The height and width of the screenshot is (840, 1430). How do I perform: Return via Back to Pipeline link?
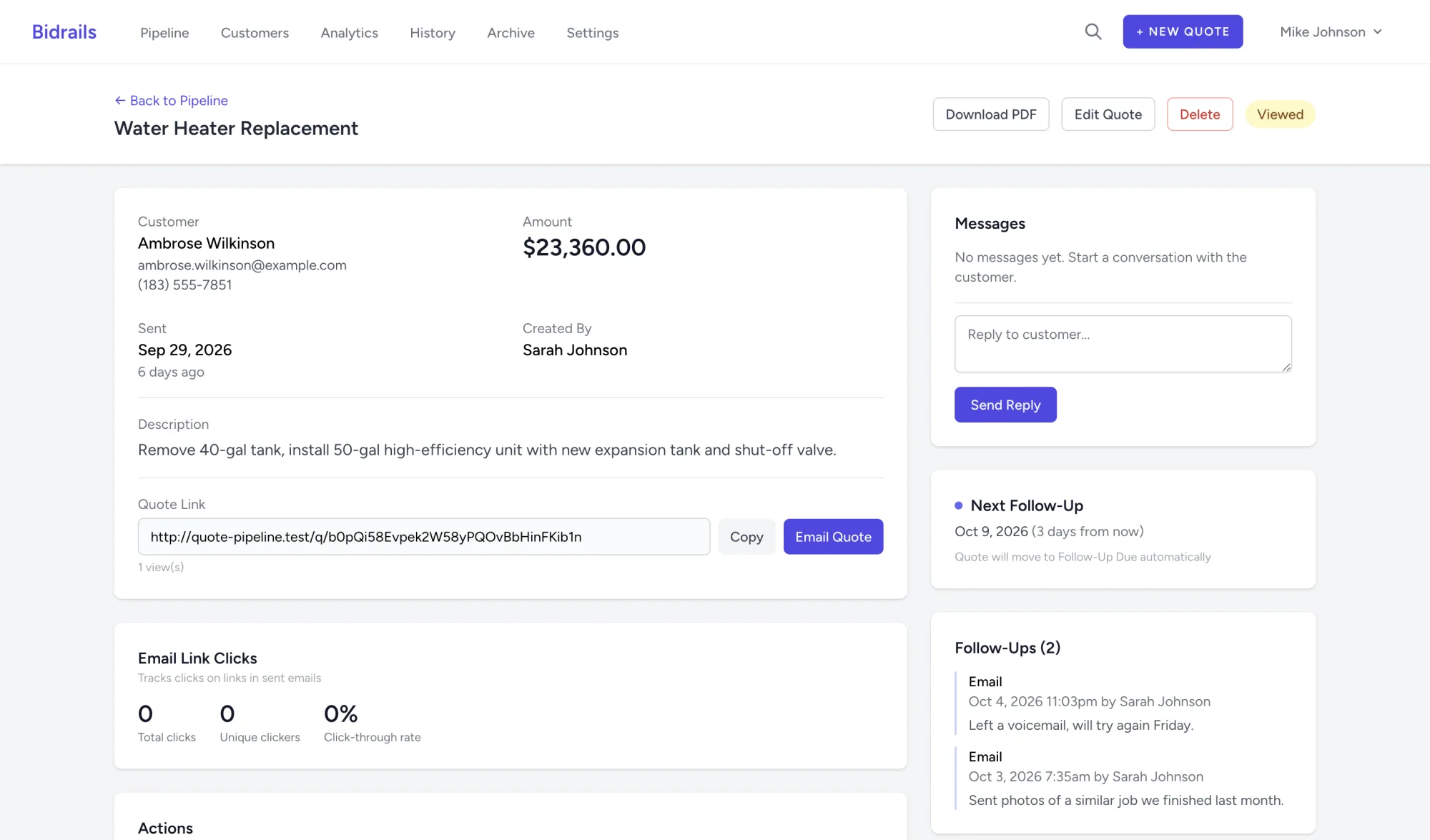click(172, 101)
